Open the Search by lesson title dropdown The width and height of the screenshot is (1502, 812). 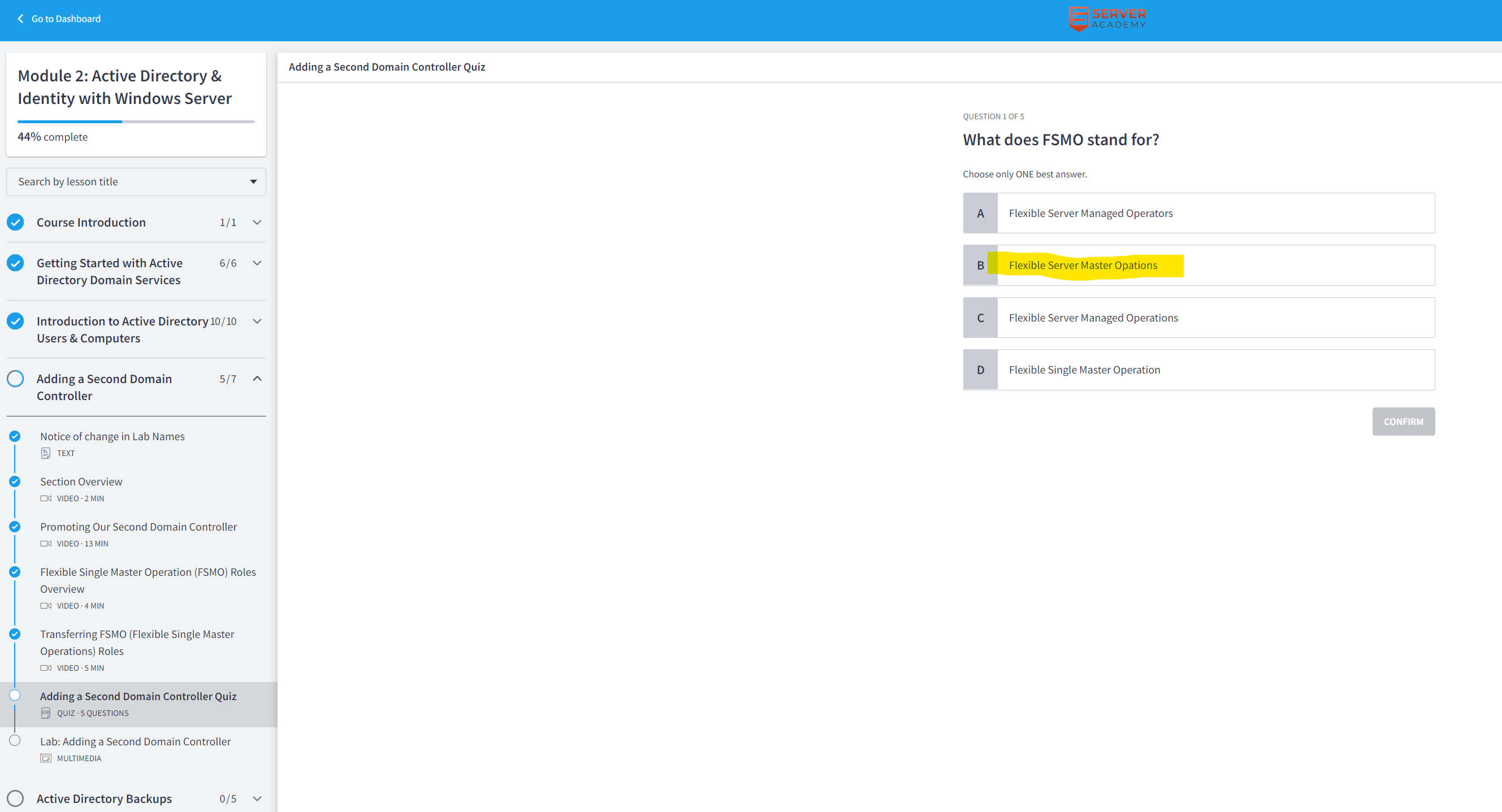(x=136, y=182)
